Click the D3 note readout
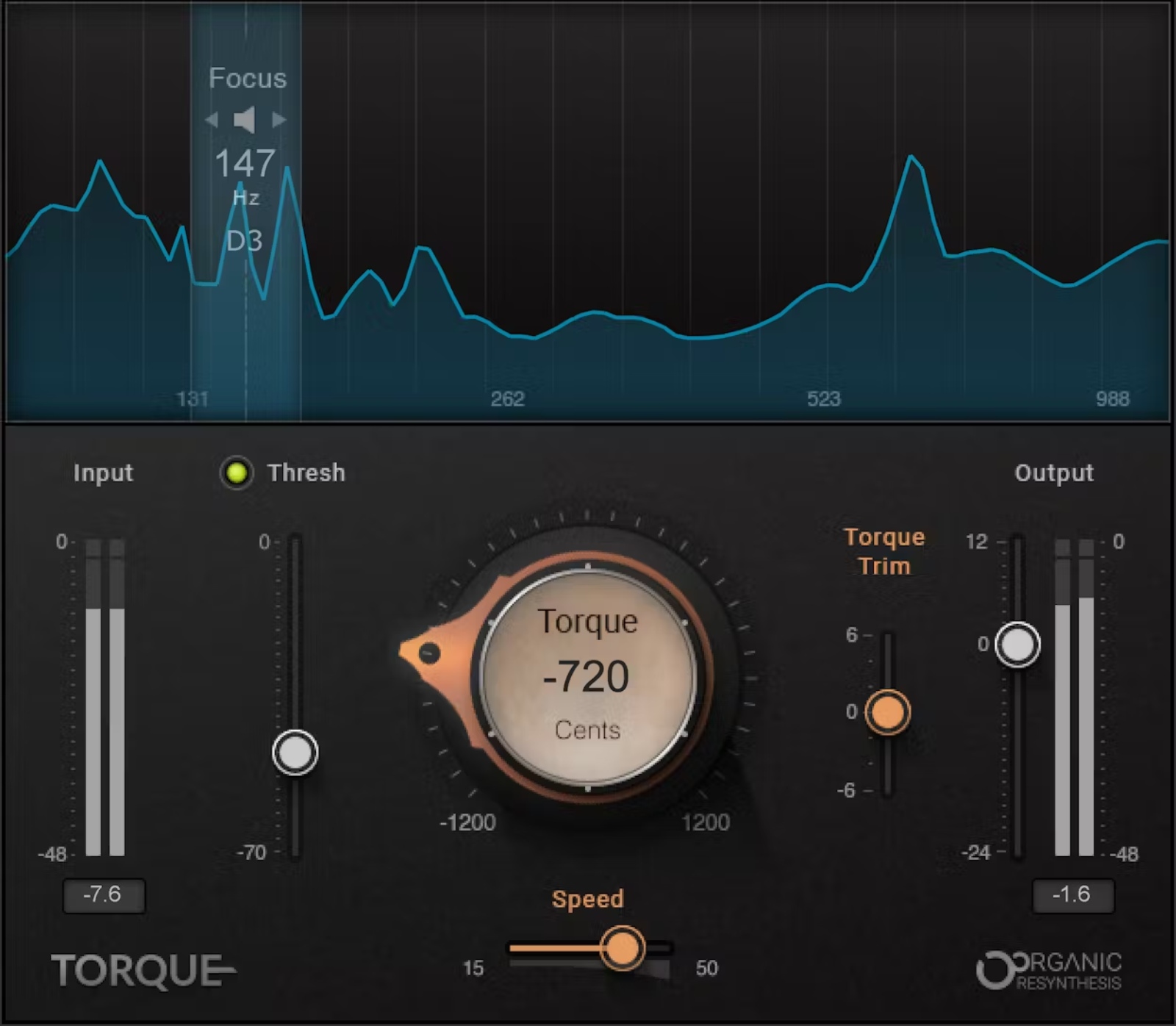The width and height of the screenshot is (1176, 1026). [x=245, y=240]
